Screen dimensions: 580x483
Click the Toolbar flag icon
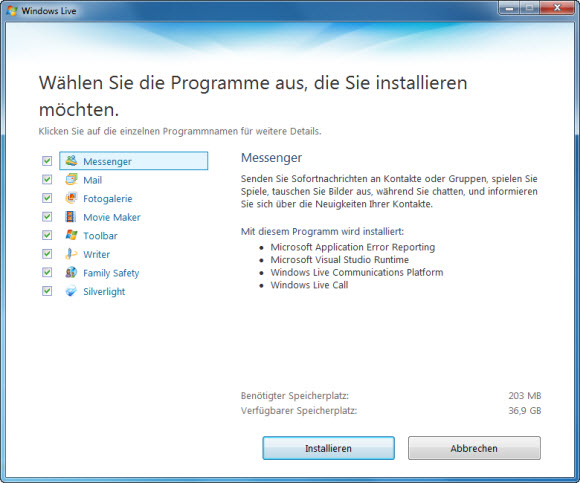click(71, 235)
